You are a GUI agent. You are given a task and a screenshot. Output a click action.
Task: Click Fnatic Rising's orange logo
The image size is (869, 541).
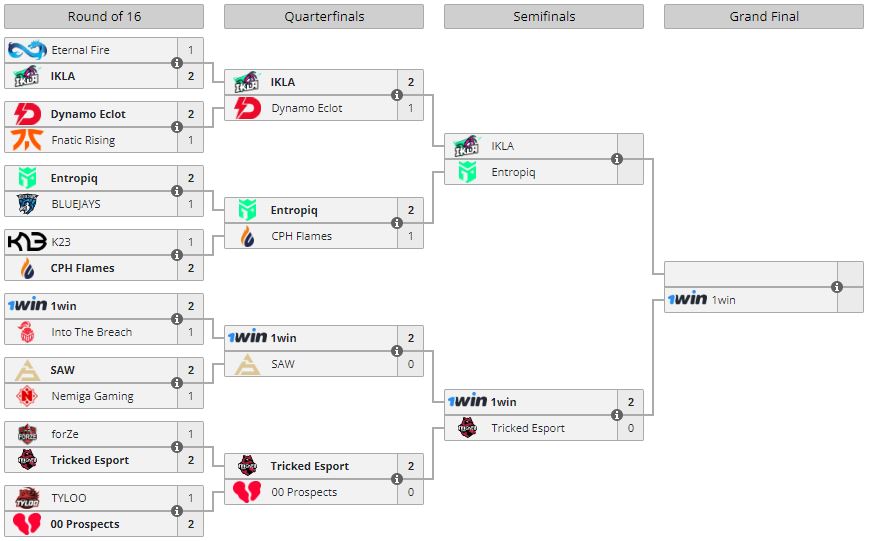(27, 140)
